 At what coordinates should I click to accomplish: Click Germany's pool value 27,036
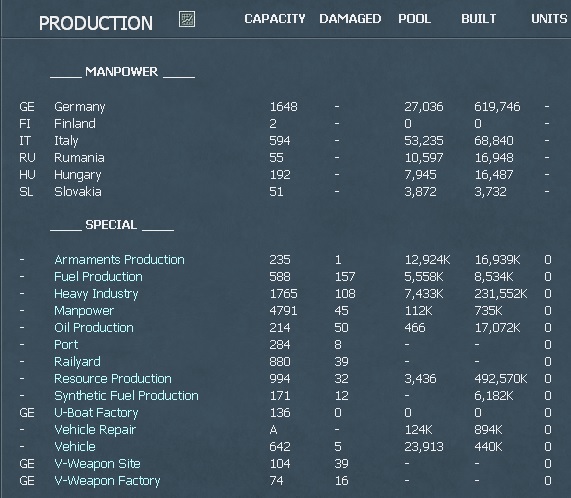pyautogui.click(x=424, y=107)
